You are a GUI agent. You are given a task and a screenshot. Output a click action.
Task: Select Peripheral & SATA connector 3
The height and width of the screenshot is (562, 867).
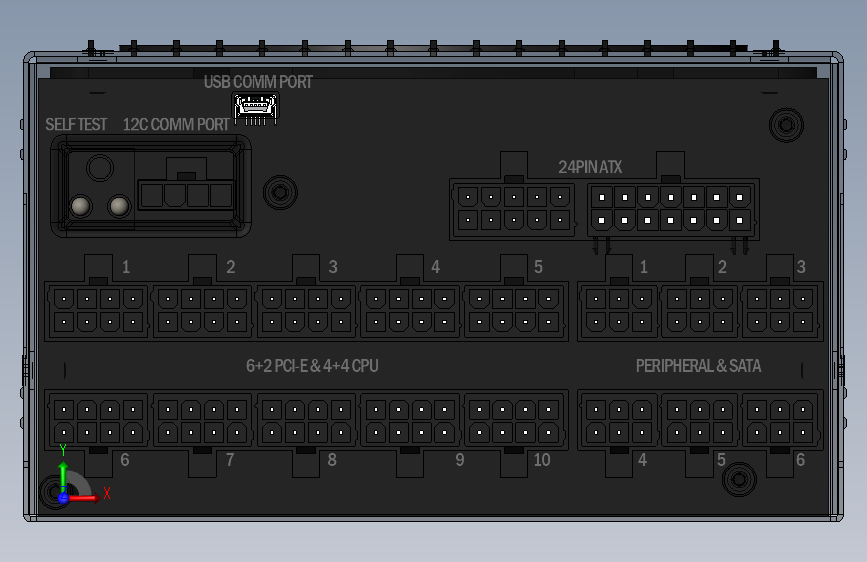click(x=780, y=310)
